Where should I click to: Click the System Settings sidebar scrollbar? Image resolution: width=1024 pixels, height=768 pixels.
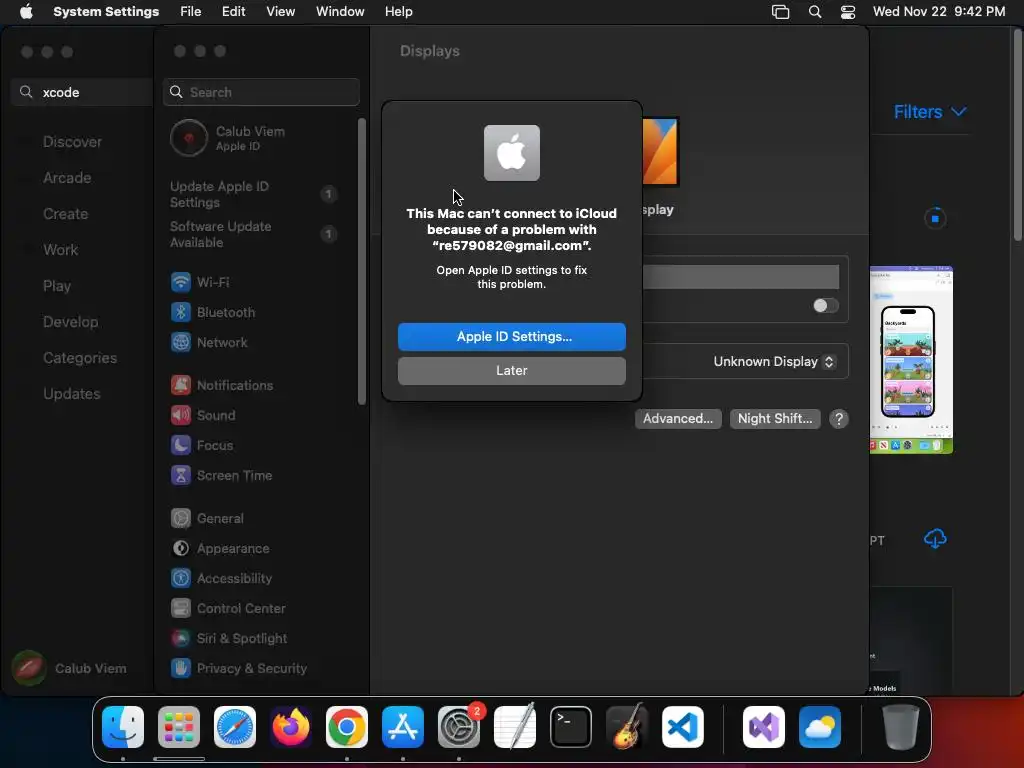362,261
